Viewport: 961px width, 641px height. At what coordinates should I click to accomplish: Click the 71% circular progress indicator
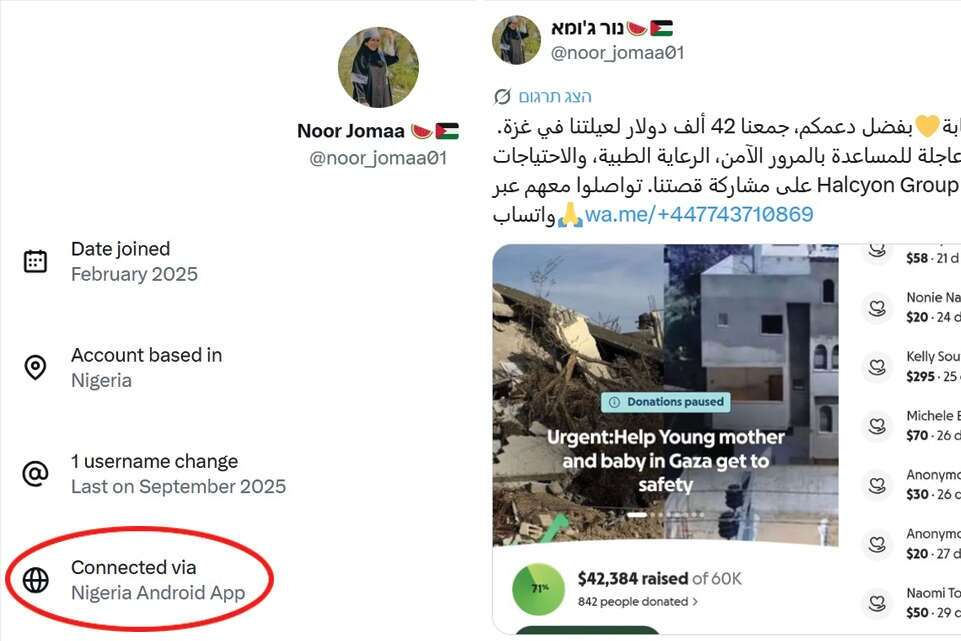click(x=538, y=588)
